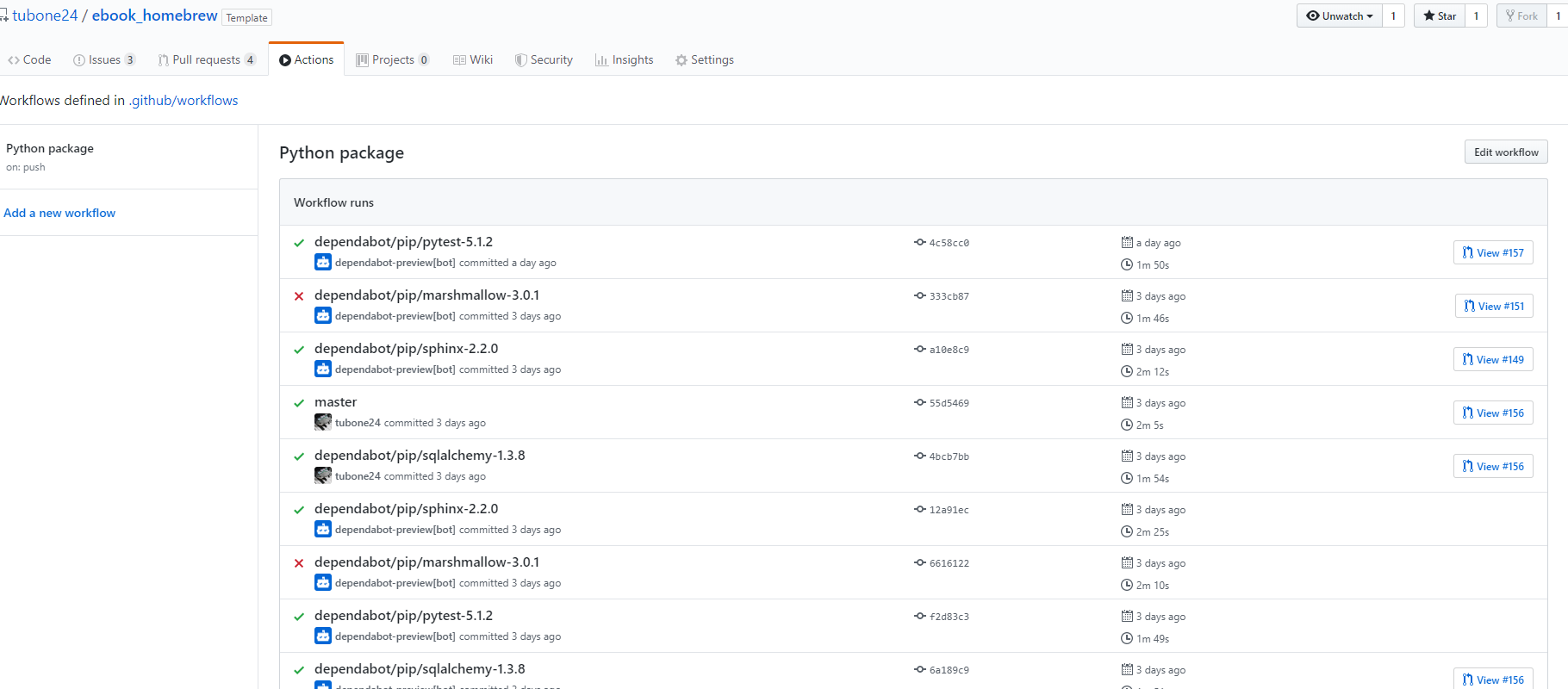The image size is (1568, 689).
Task: Click the 'Workflow runs' heading text
Action: tap(333, 202)
